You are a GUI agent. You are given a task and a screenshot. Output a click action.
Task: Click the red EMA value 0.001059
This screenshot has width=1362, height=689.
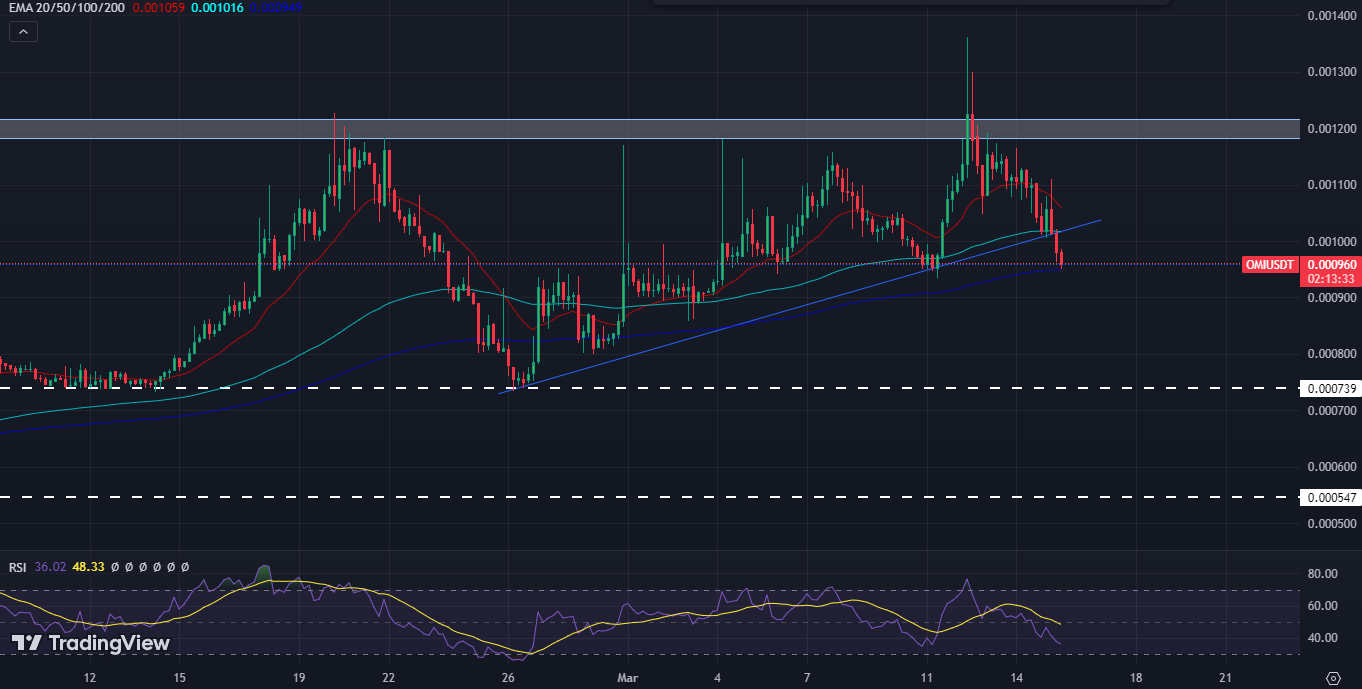[x=160, y=8]
